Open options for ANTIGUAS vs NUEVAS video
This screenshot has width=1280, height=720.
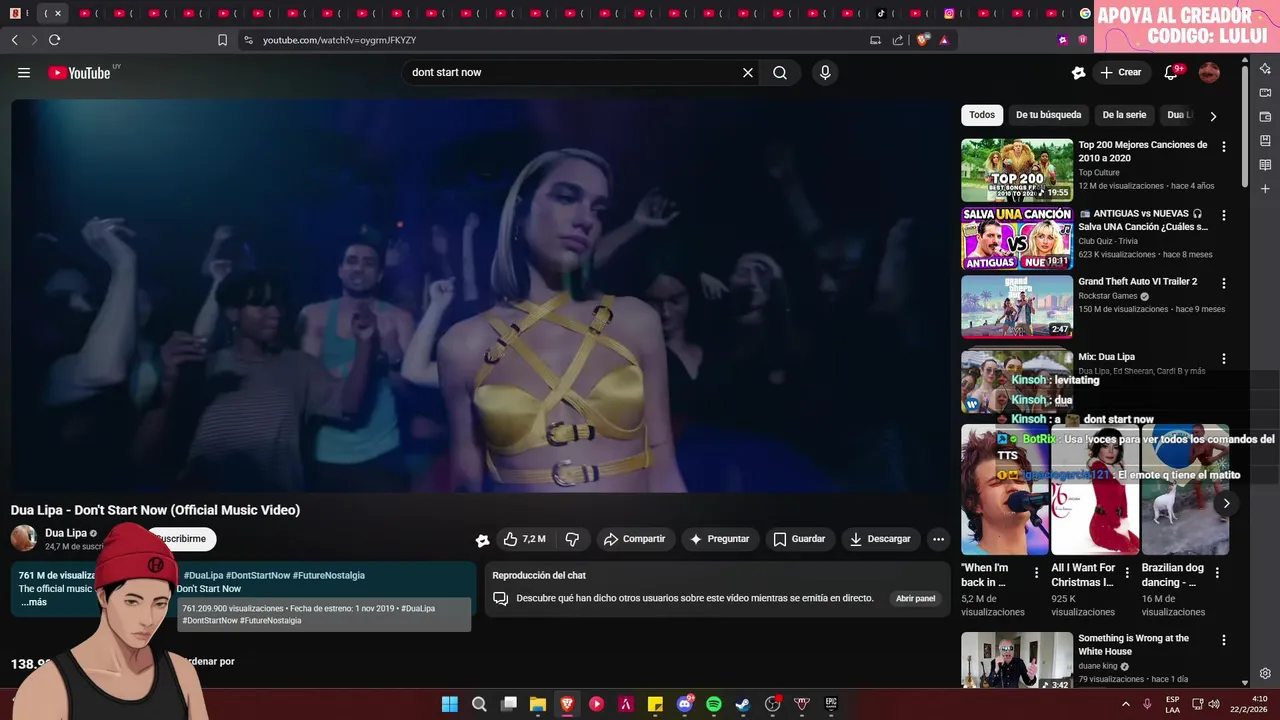point(1223,215)
